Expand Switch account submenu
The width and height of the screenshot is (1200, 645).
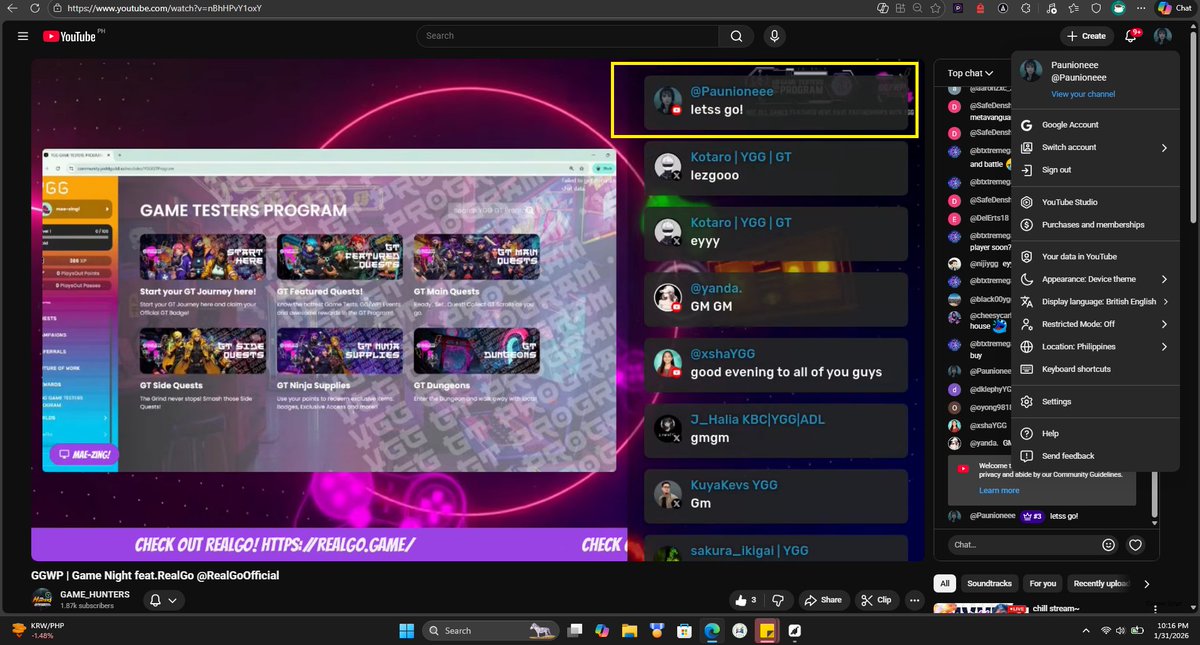pyautogui.click(x=1095, y=148)
